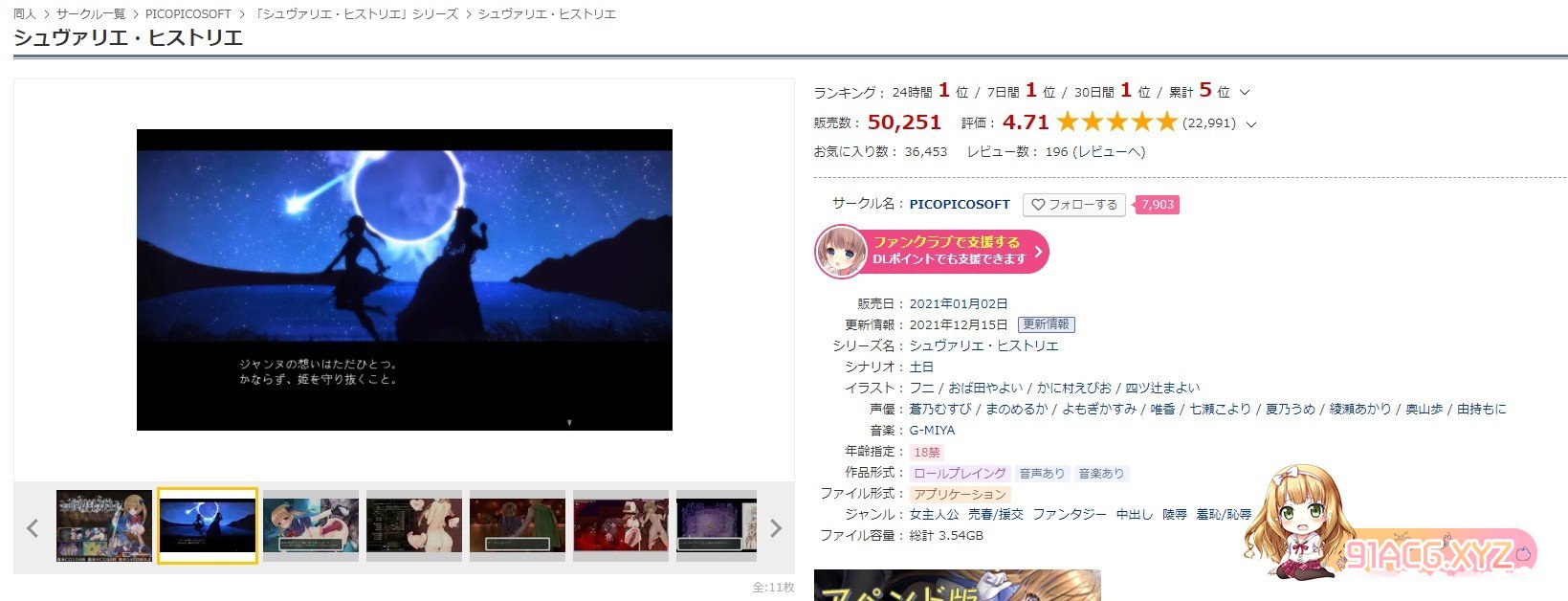Select the sixth gallery thumbnail
The width and height of the screenshot is (1568, 601).
click(621, 525)
